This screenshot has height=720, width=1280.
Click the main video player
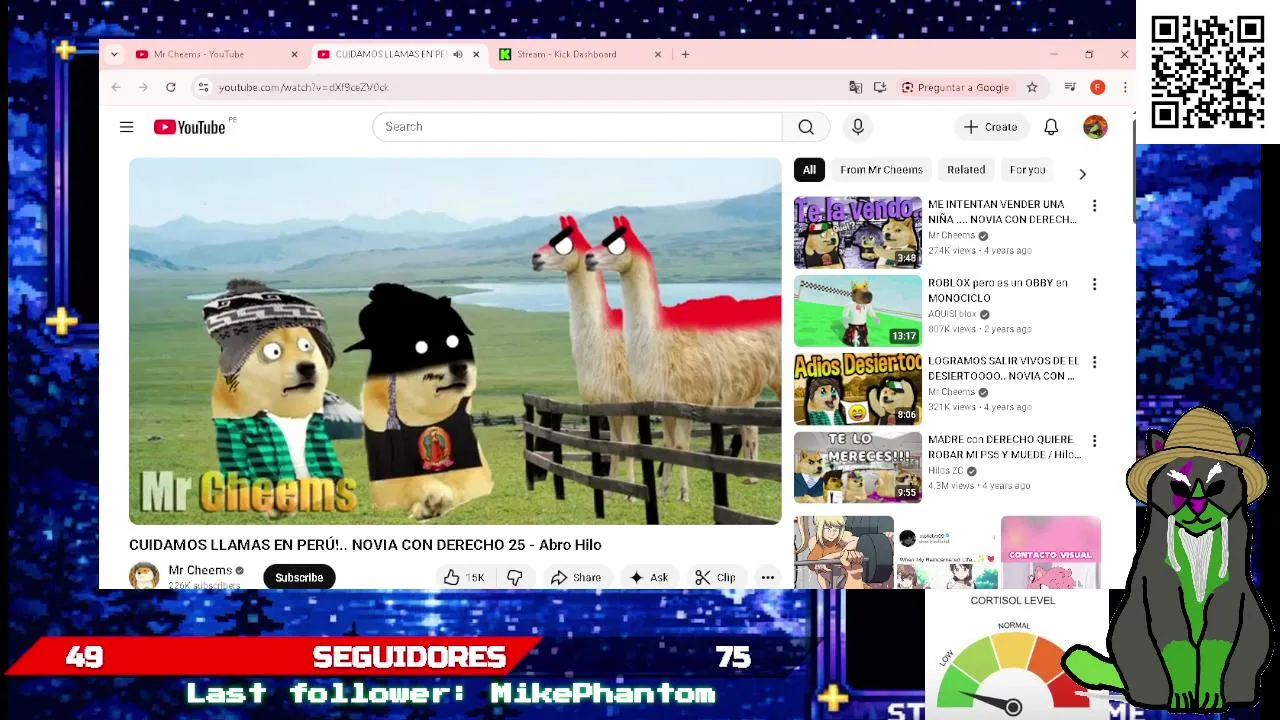(455, 341)
